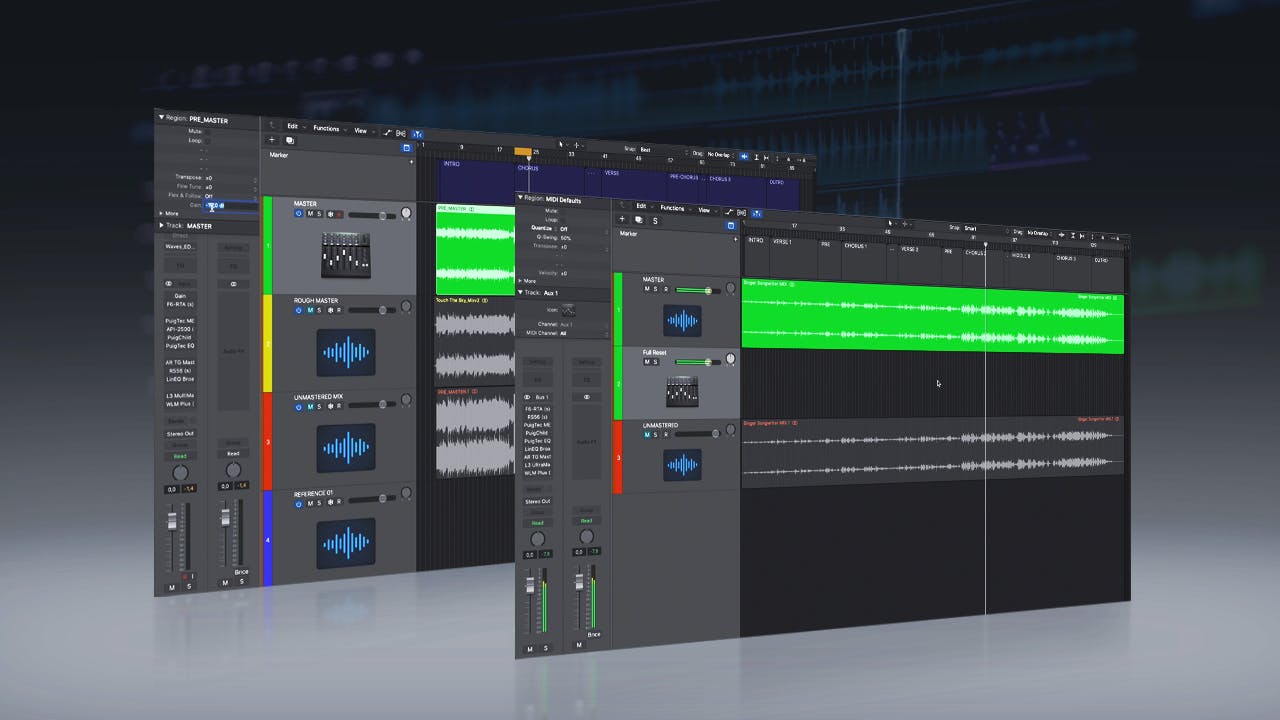Expand More under Region: MIDI Defaults

520,281
